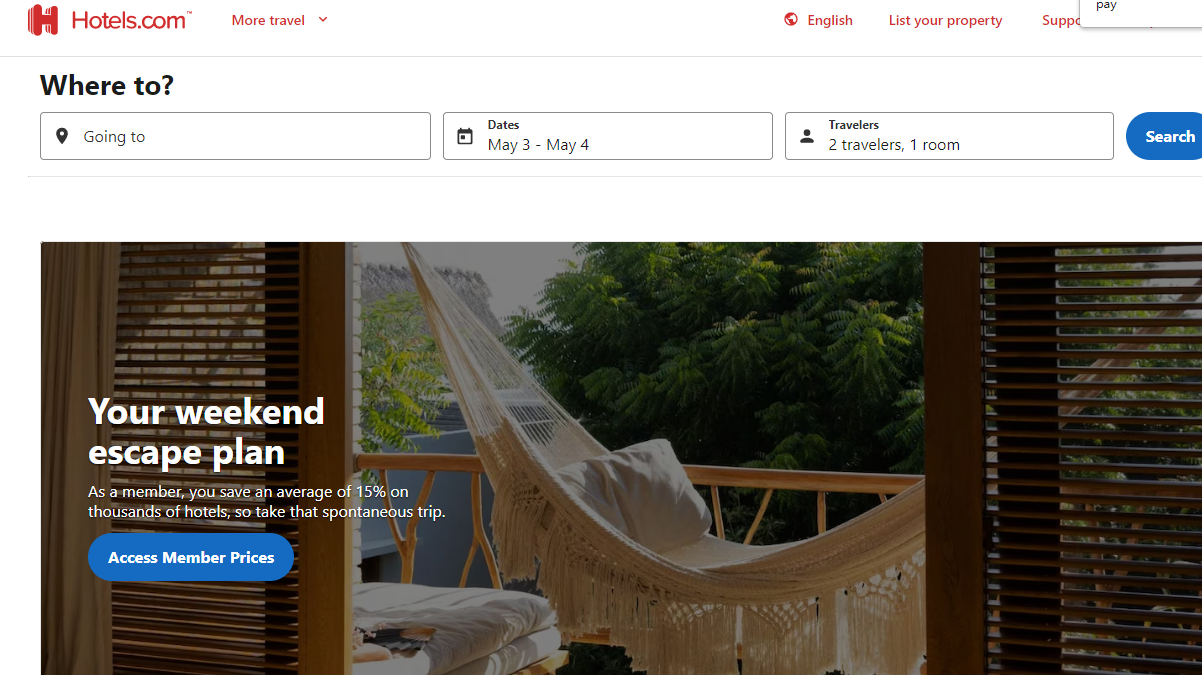Click the calendar icon in Dates field
The image size is (1202, 675).
(x=465, y=136)
